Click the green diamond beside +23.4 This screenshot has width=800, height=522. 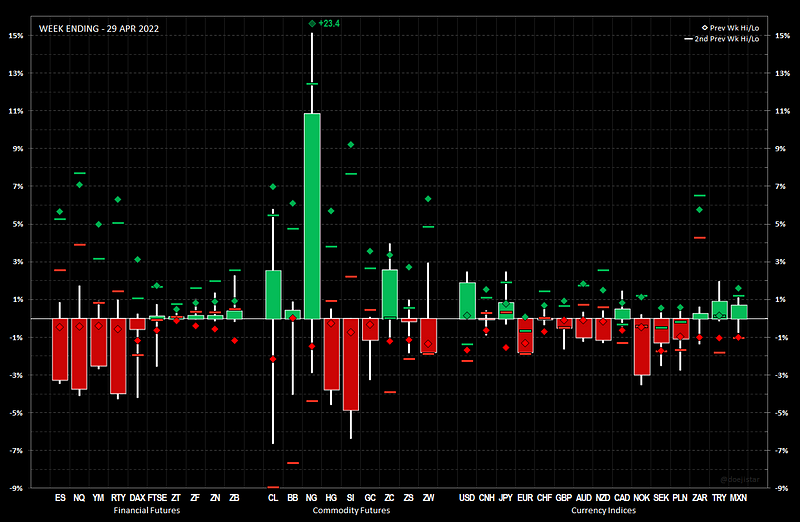coord(313,22)
